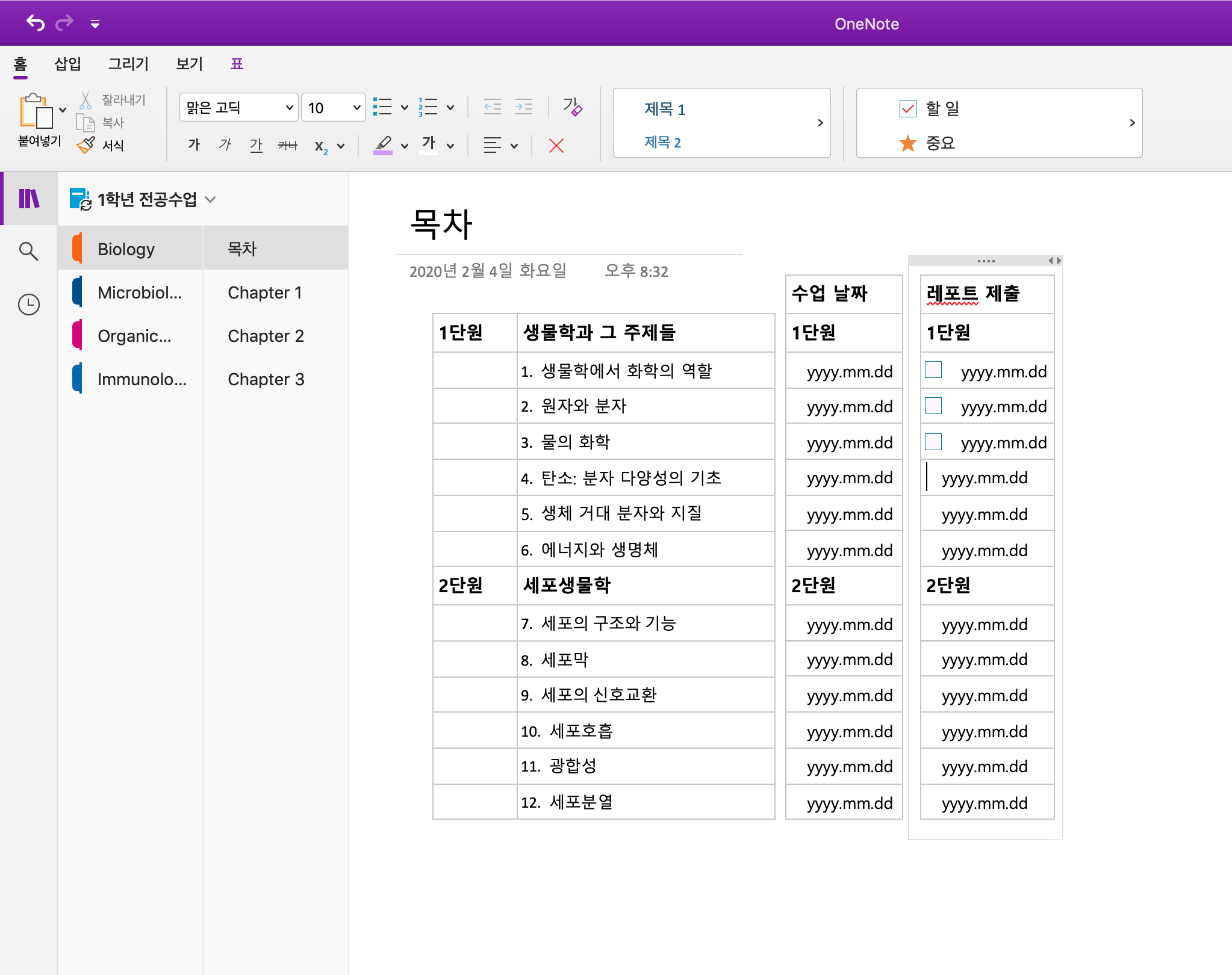Open recent notes clock icon
Image resolution: width=1232 pixels, height=975 pixels.
[x=28, y=305]
